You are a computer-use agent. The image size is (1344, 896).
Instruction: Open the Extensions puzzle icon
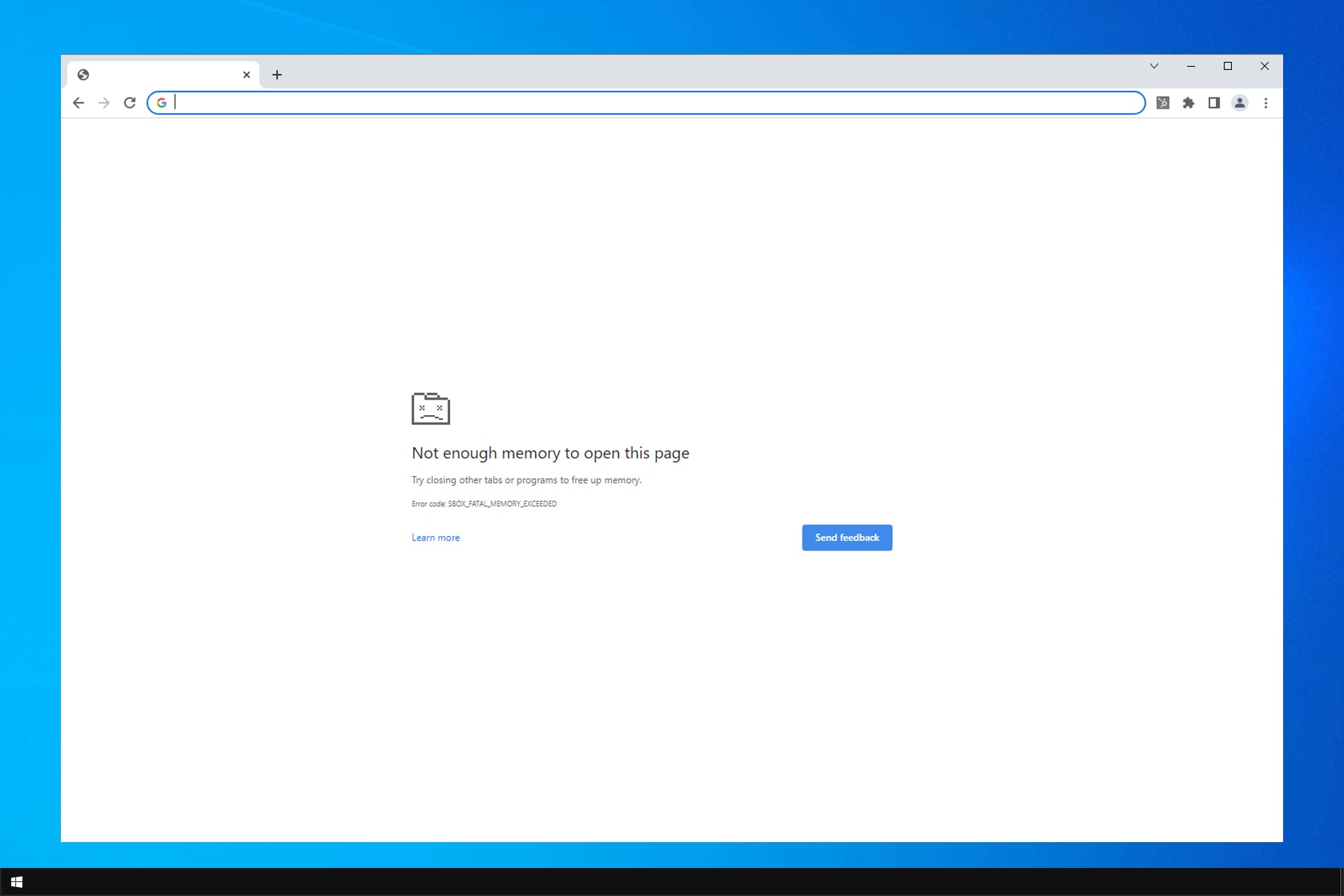pos(1189,103)
